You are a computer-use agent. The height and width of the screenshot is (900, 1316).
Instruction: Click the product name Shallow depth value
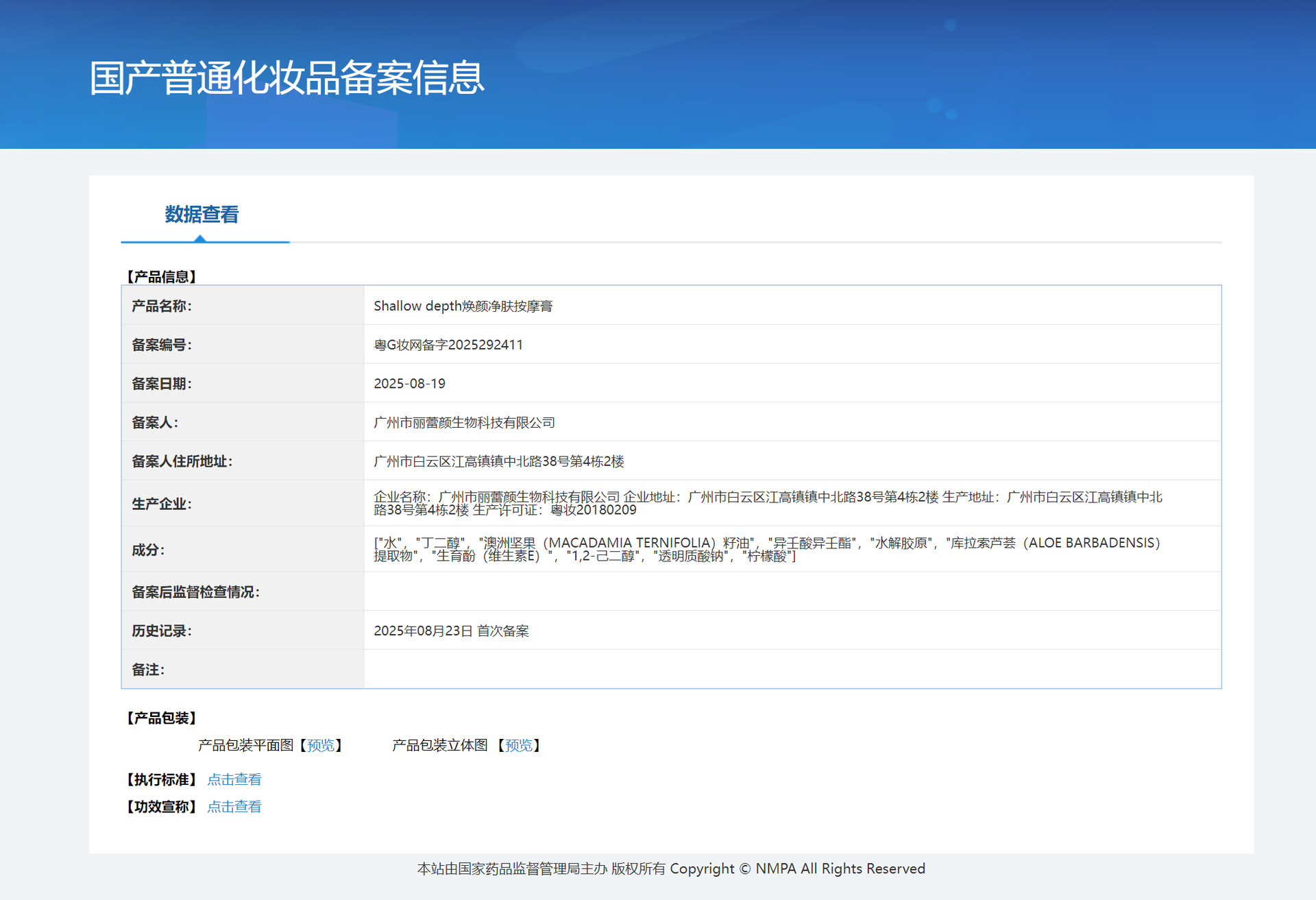463,306
